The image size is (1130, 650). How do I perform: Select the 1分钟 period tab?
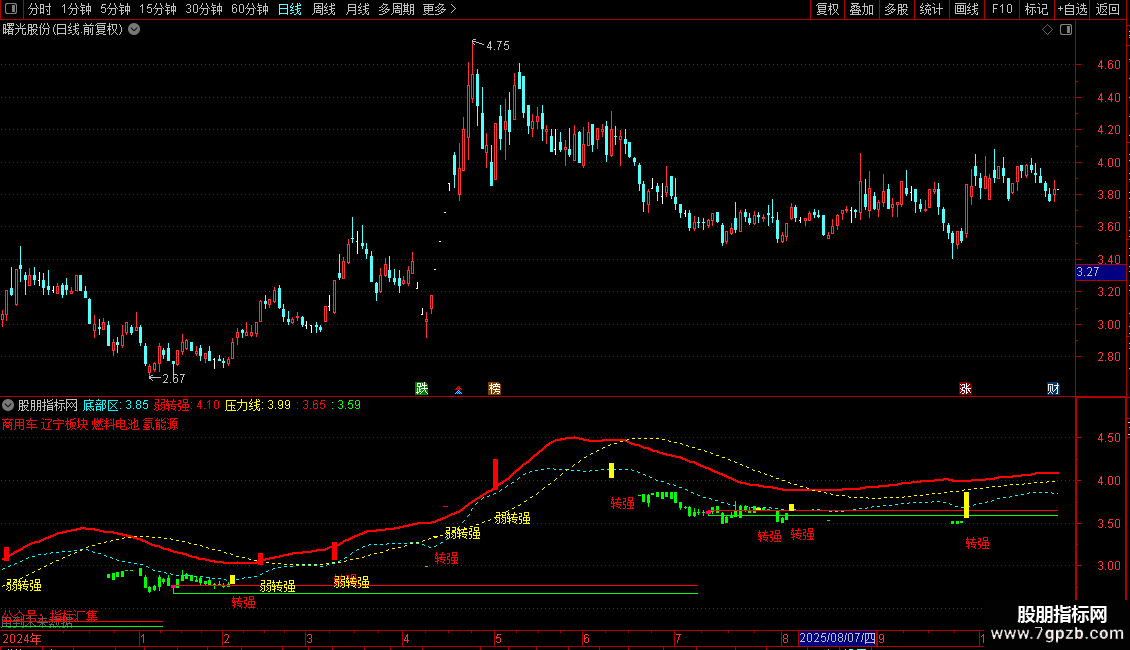click(76, 9)
